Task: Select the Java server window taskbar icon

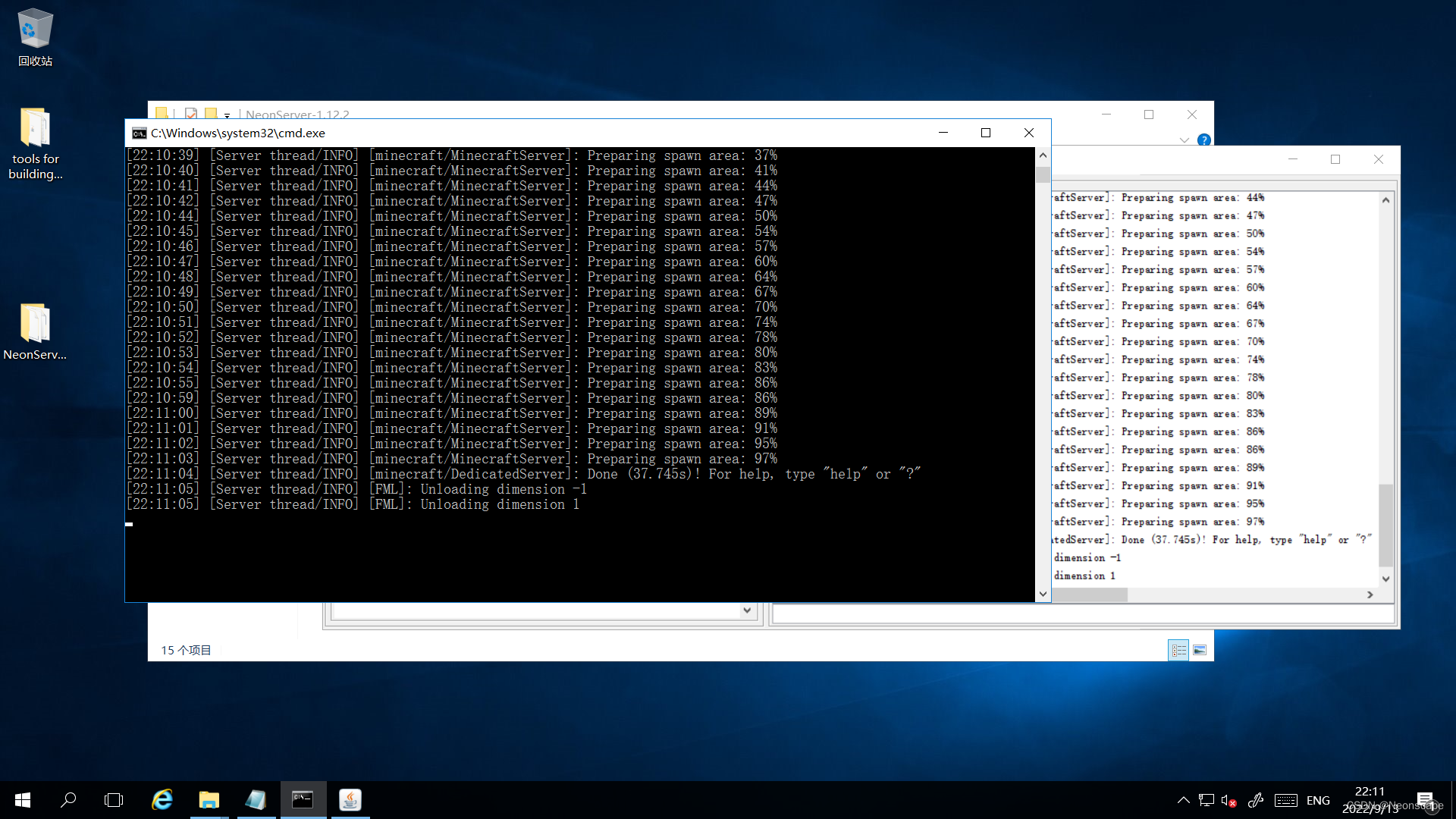Action: pyautogui.click(x=350, y=800)
